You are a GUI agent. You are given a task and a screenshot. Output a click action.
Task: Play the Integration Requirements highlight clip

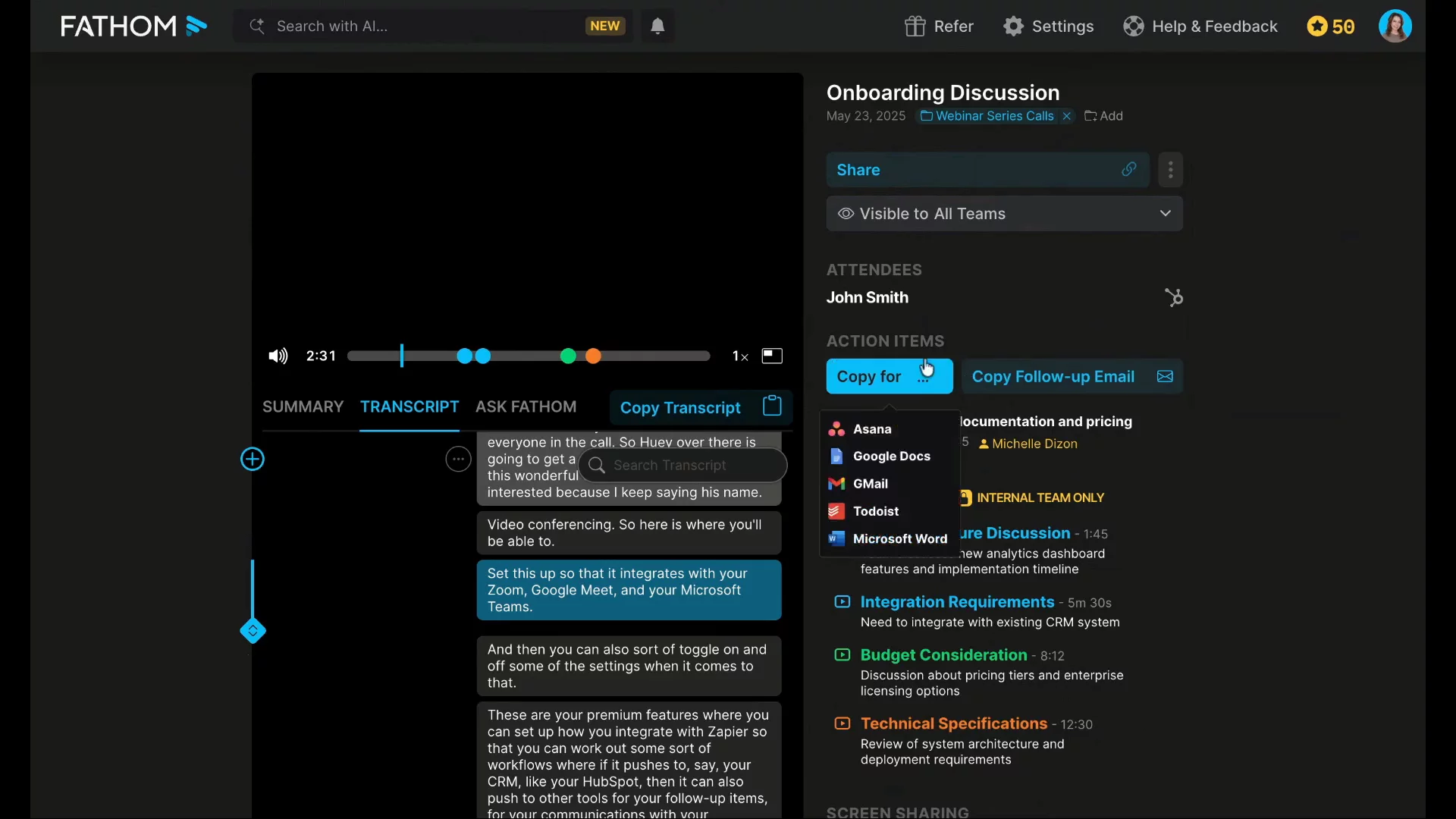click(x=842, y=602)
